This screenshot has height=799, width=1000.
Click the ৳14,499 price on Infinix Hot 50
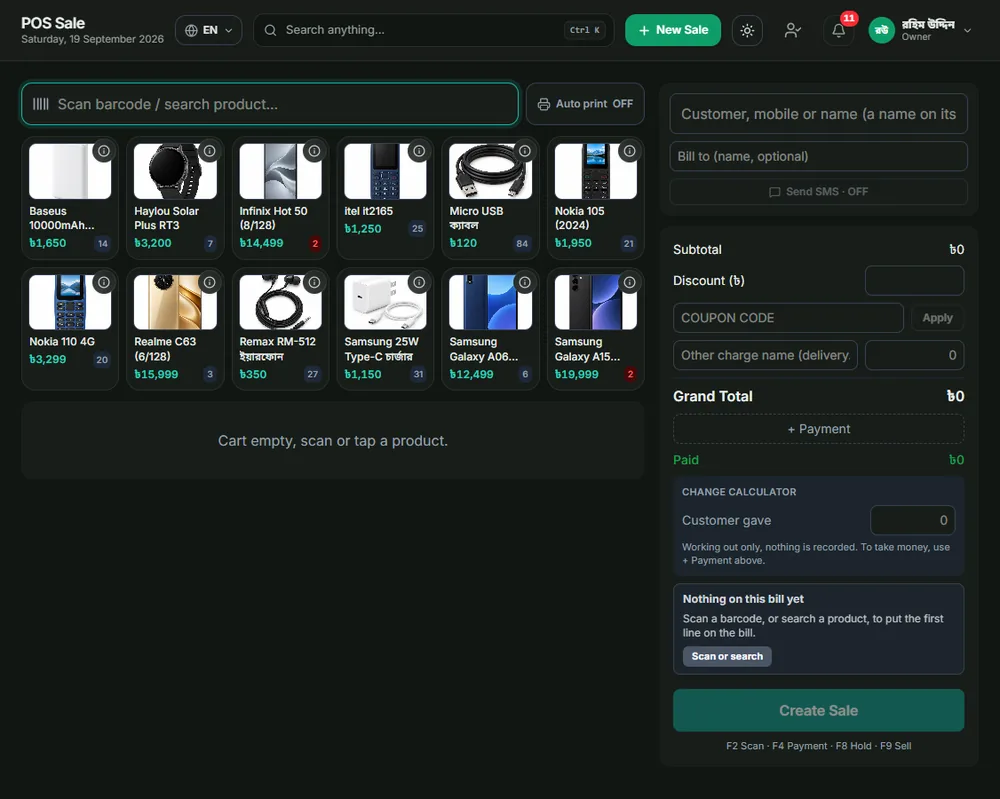pos(261,243)
